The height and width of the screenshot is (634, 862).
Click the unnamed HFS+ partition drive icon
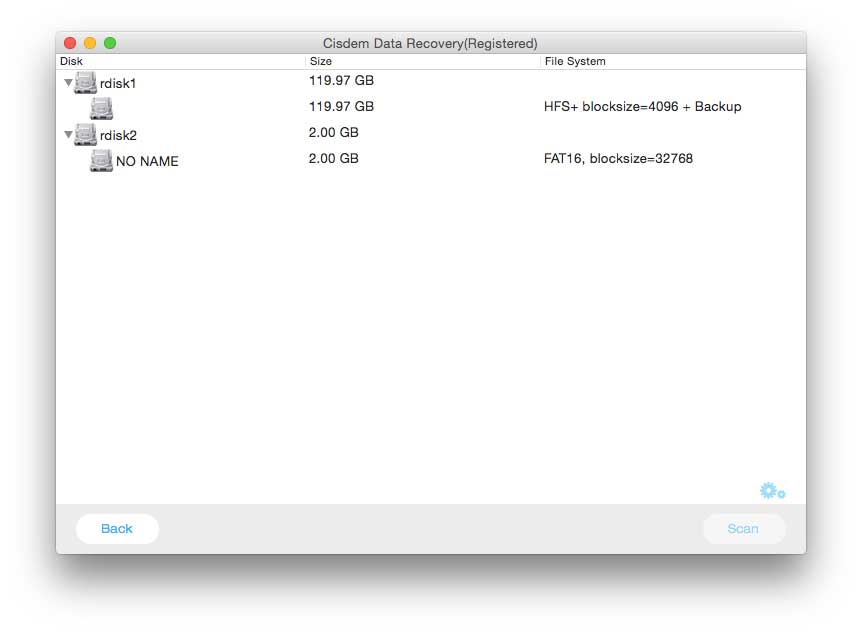101,108
